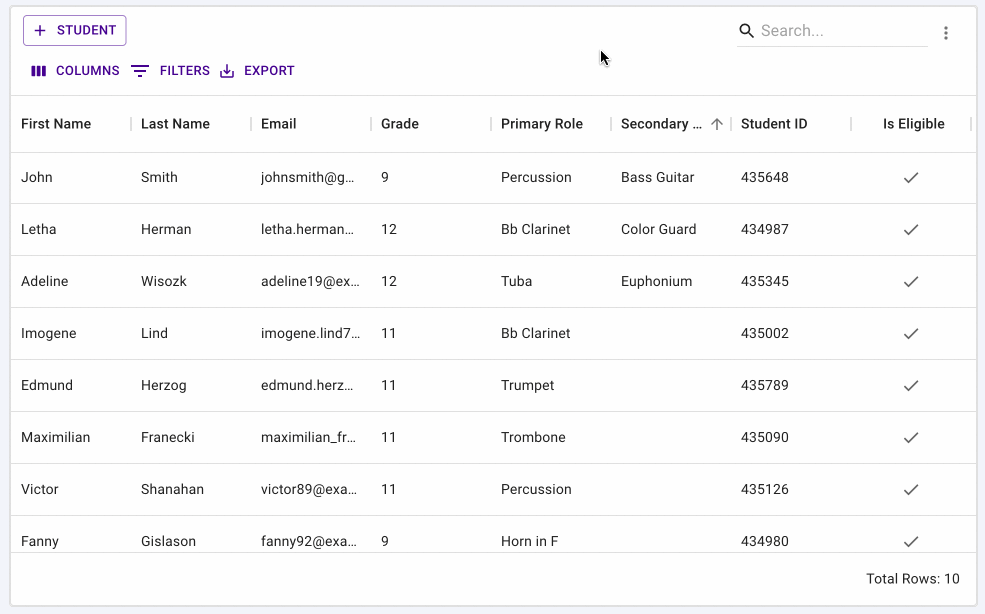Open the Export menu
The width and height of the screenshot is (985, 614).
[257, 71]
